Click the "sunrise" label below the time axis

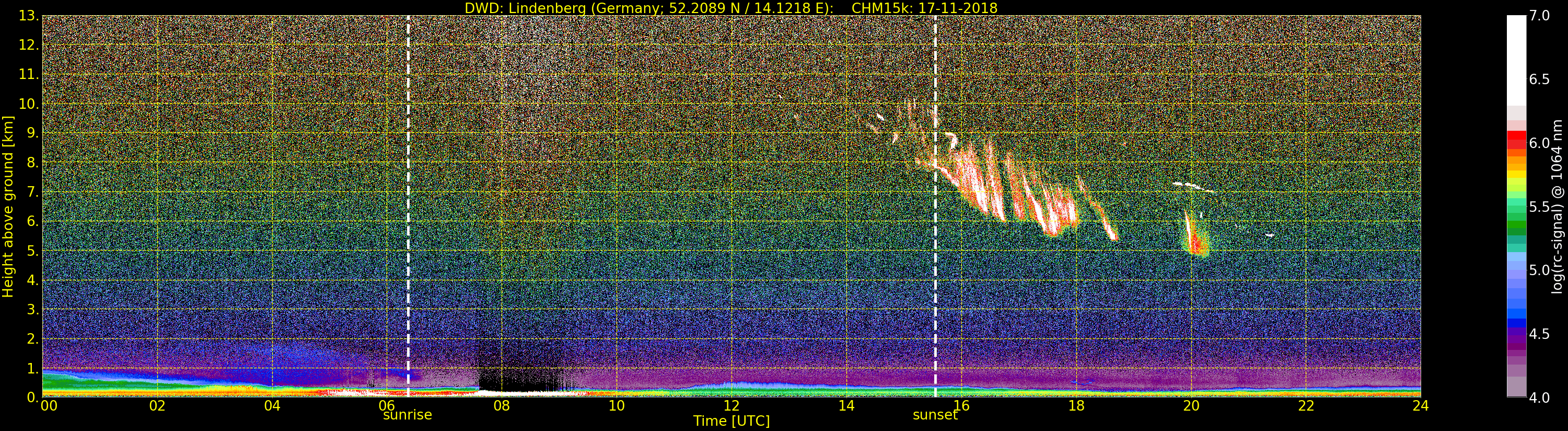pos(407,415)
